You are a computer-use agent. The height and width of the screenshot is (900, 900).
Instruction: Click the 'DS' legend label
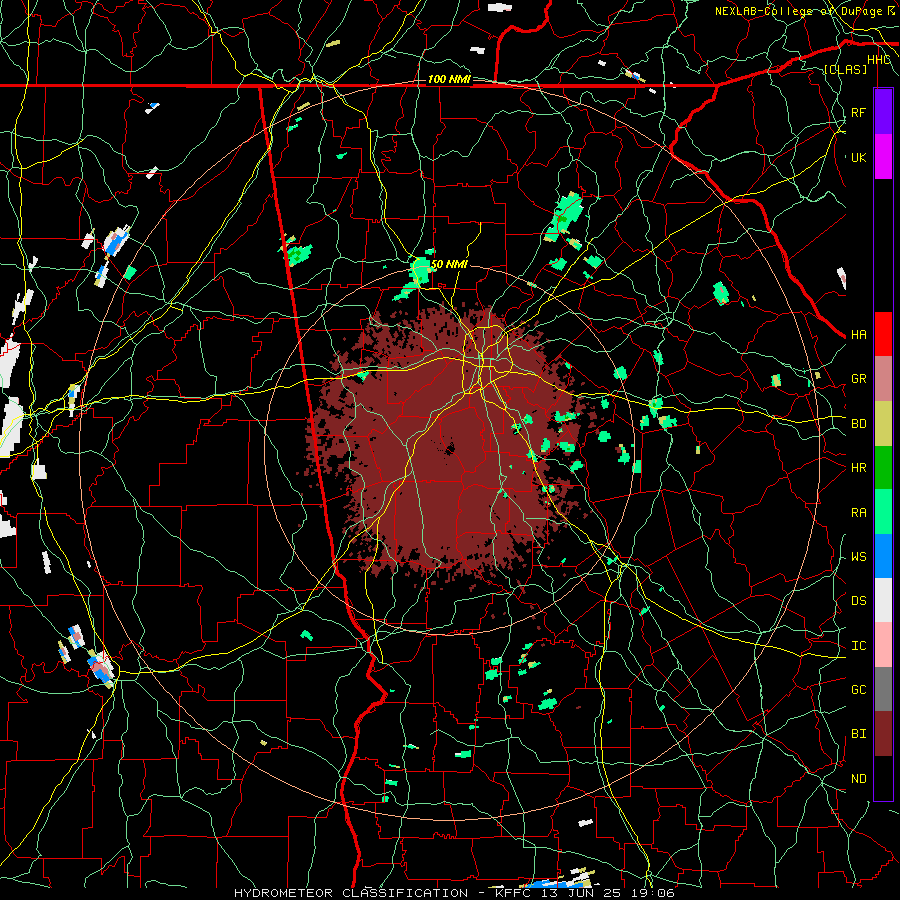coord(858,601)
